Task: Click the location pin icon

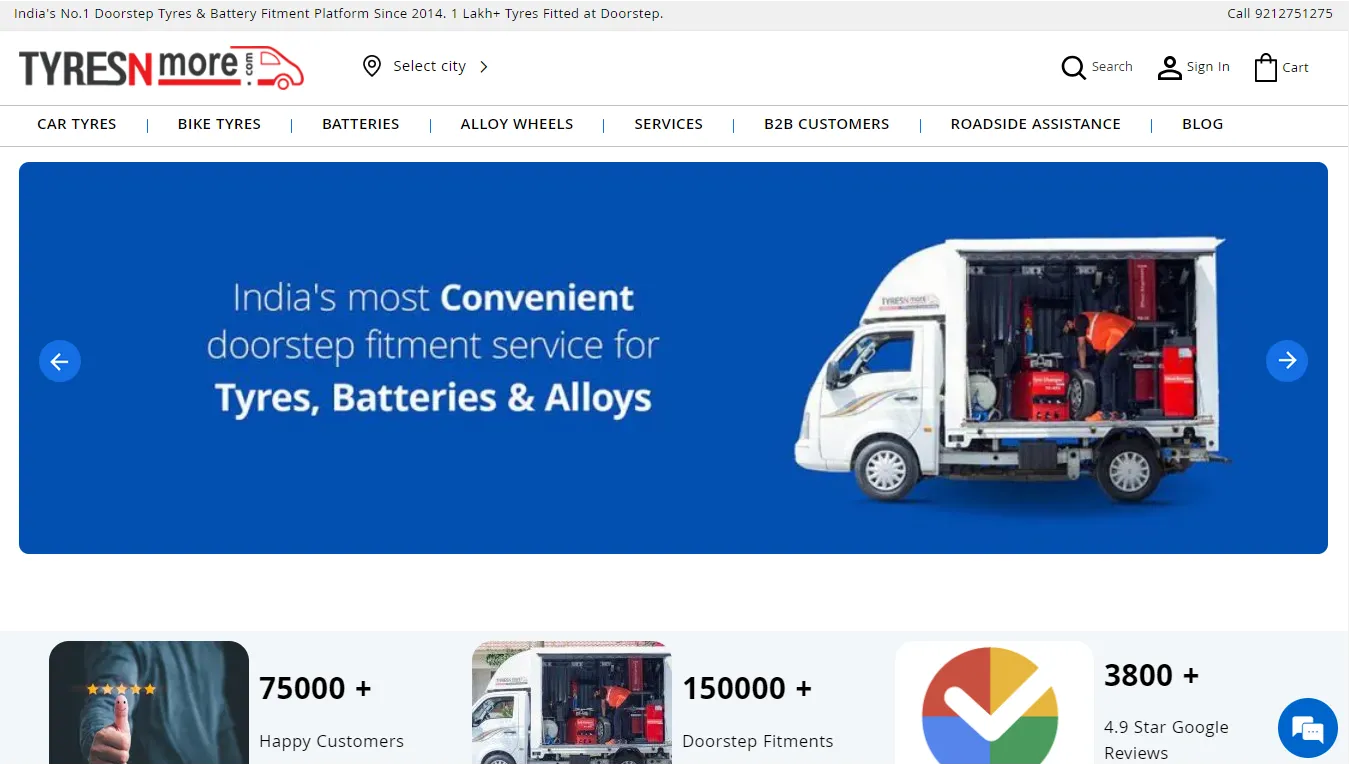Action: pos(372,66)
